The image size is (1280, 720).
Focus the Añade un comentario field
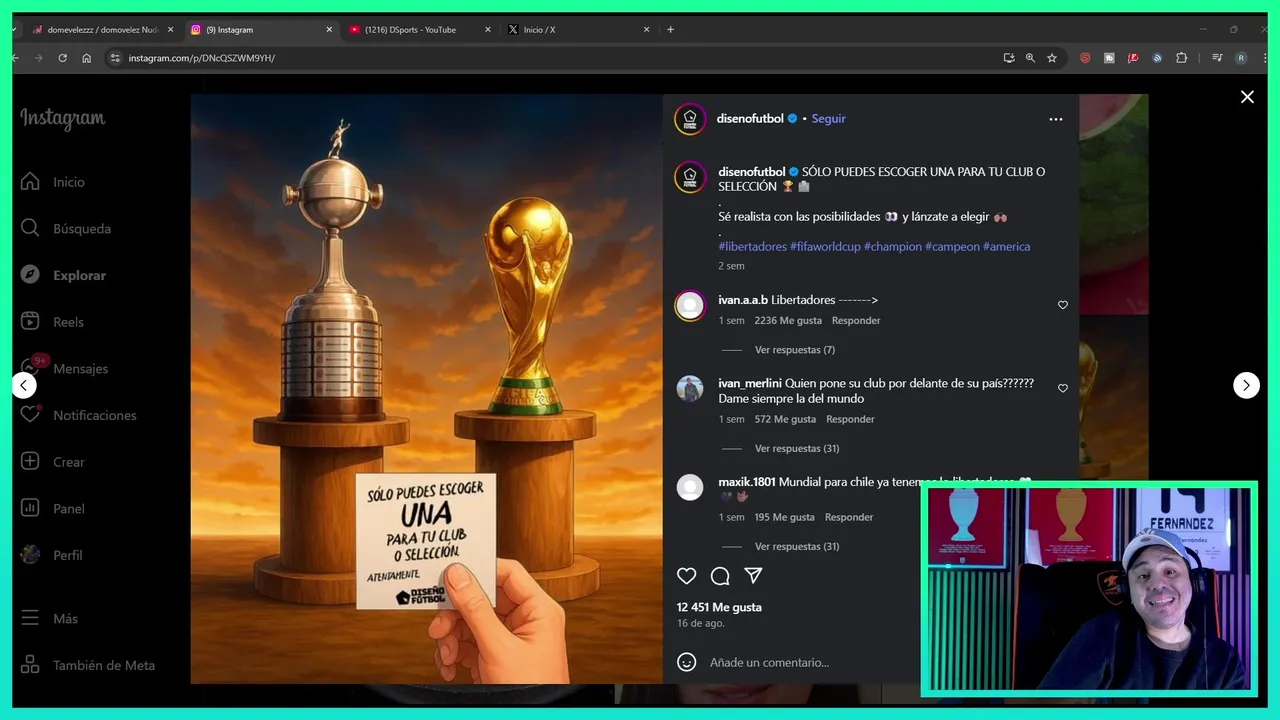tap(769, 662)
